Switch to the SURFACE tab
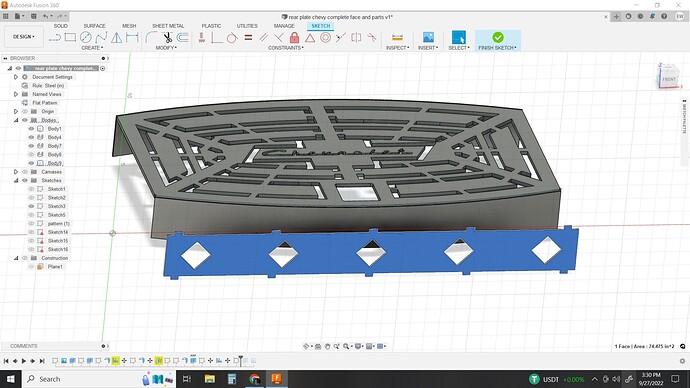Image resolution: width=690 pixels, height=388 pixels. point(94,26)
